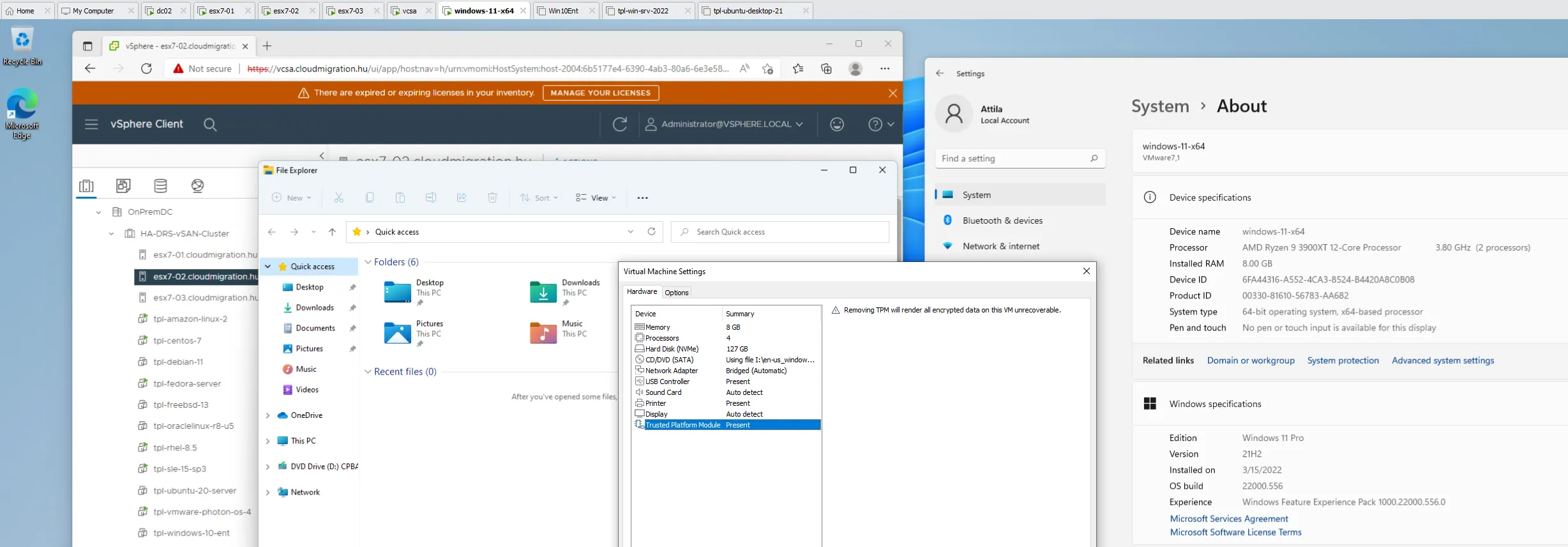Click the Delete trash icon in File Explorer

tap(492, 198)
